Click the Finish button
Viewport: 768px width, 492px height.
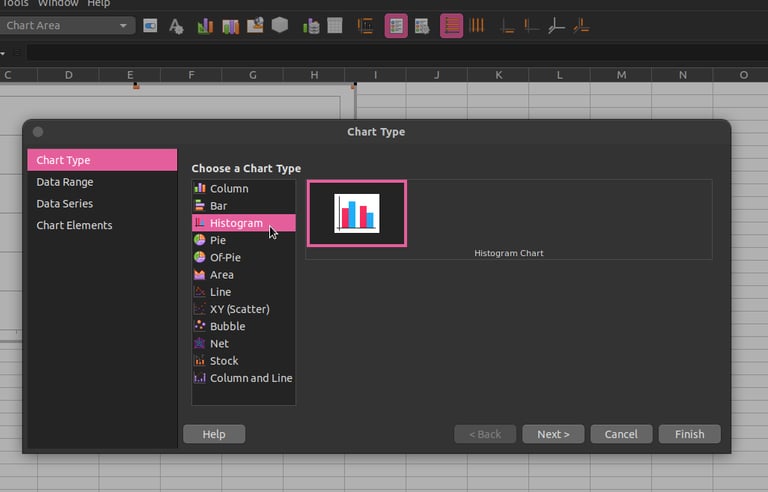coord(690,434)
